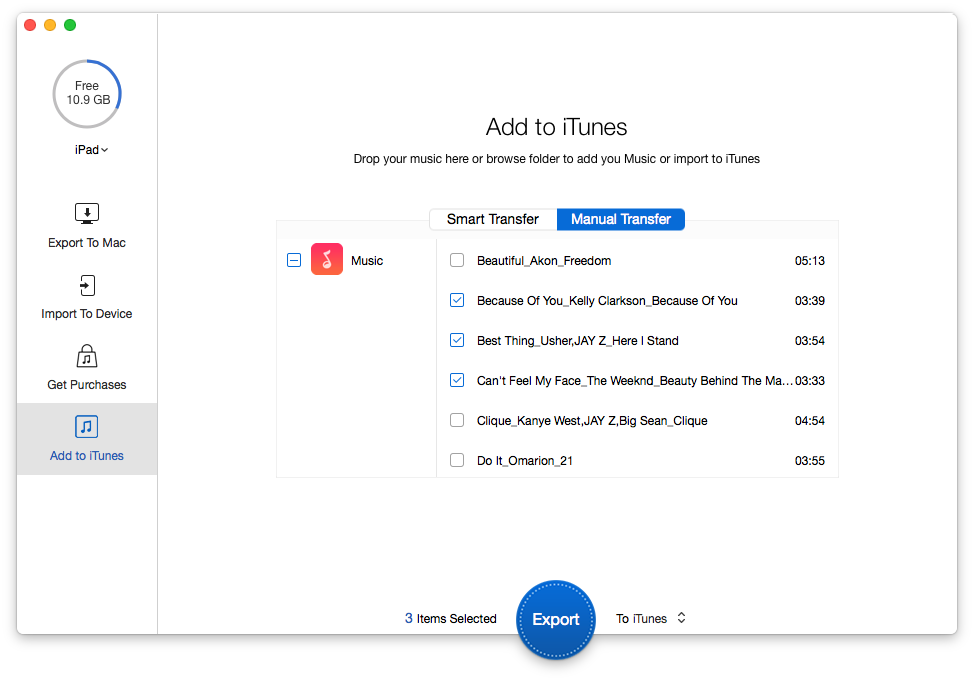Click the Because Of You_Kelly Clarkson title
Screen dimensions: 974x681
pyautogui.click(x=608, y=301)
